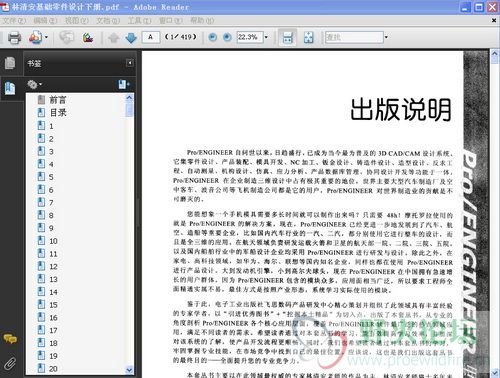Open the bookmarks options gear dropdown
The height and width of the screenshot is (378, 500).
(x=35, y=84)
